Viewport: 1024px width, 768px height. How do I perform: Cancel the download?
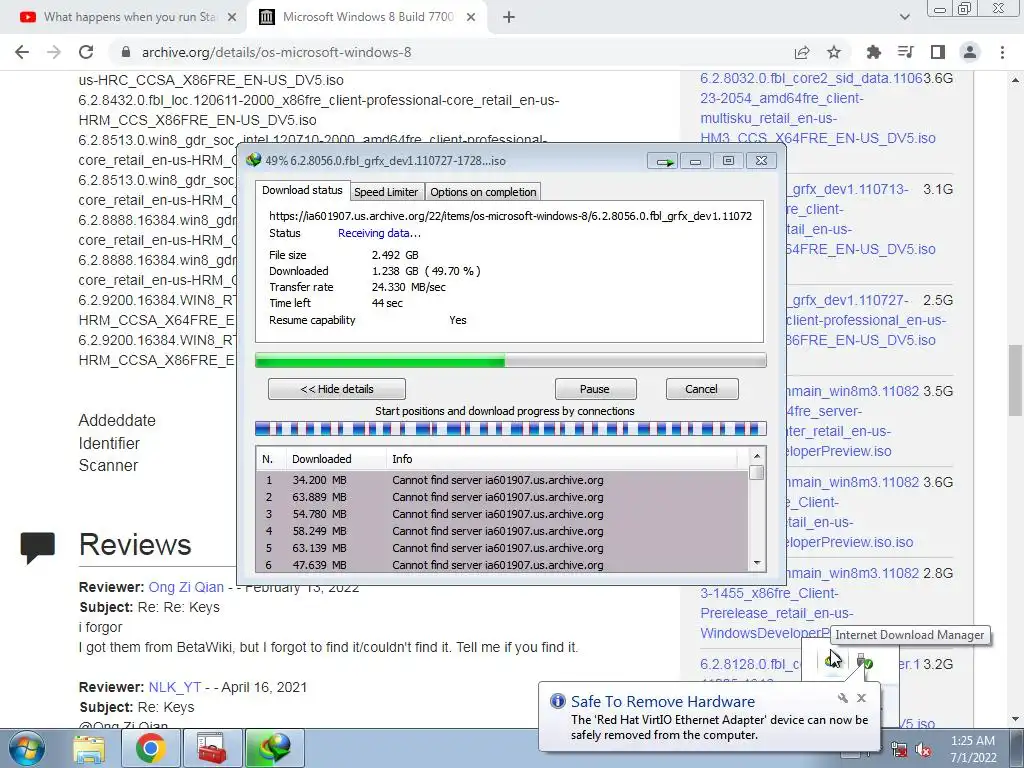[x=702, y=389]
